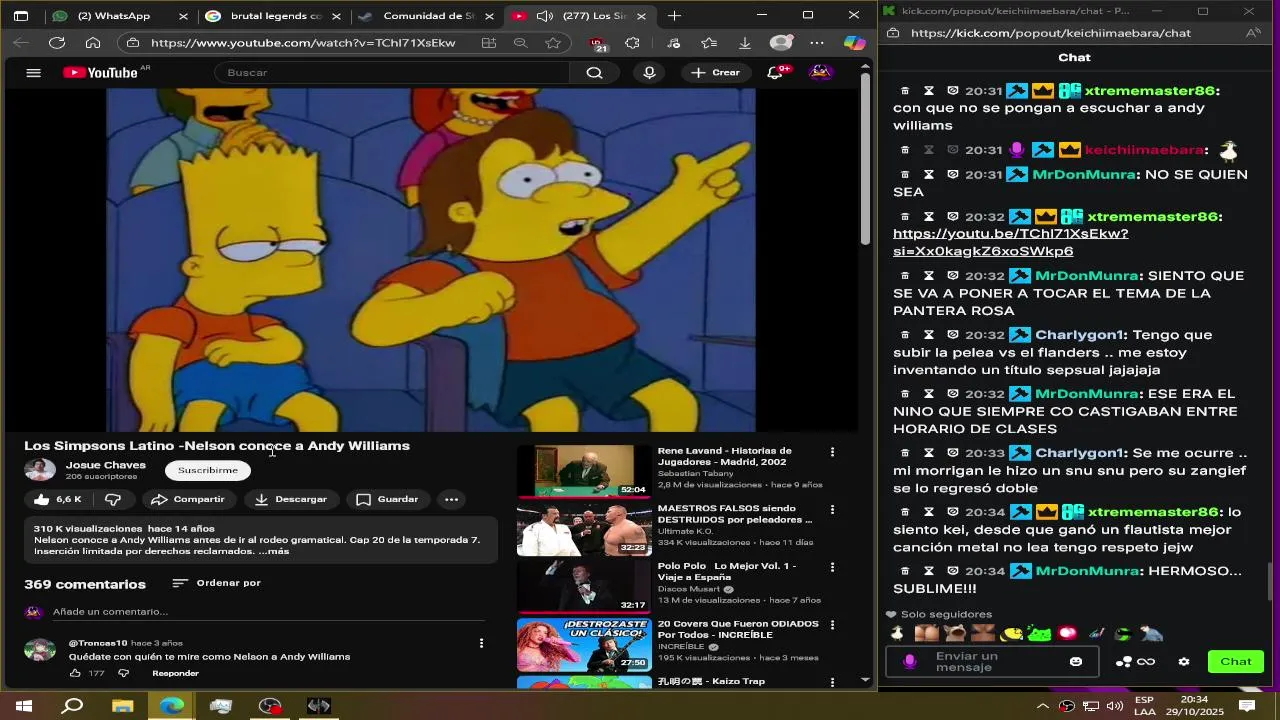The height and width of the screenshot is (720, 1280).
Task: Click the Descargar download button
Action: (291, 499)
